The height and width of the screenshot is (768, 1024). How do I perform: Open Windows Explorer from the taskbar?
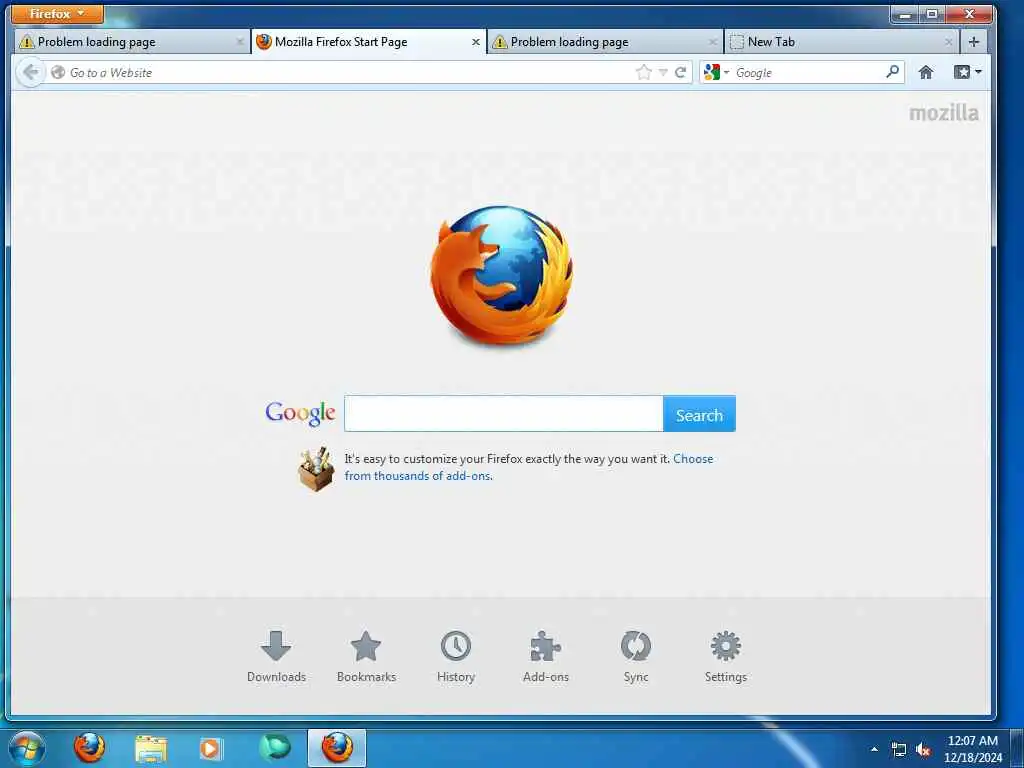151,748
